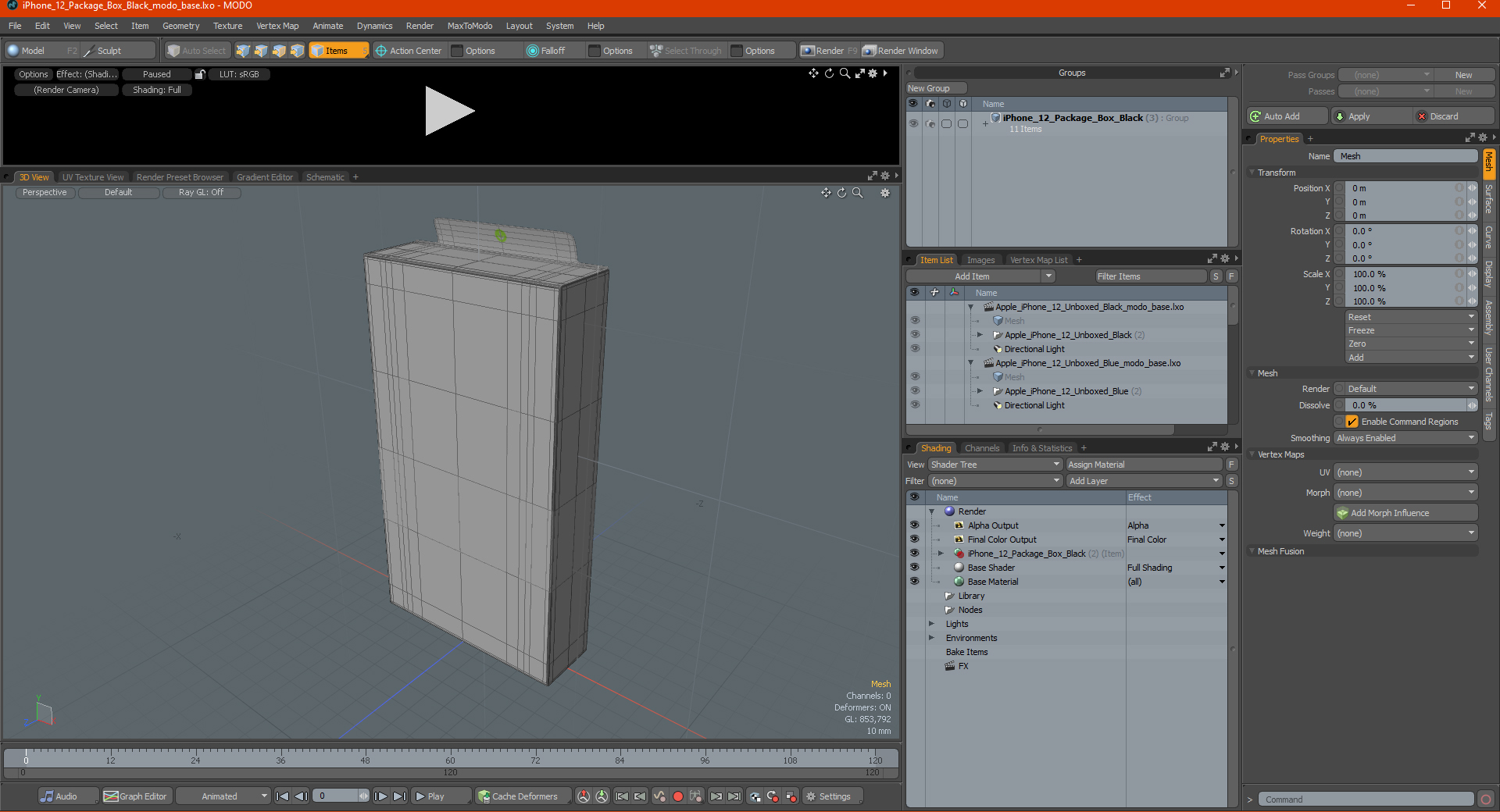This screenshot has width=1500, height=812.
Task: Click New Group button
Action: pos(936,88)
